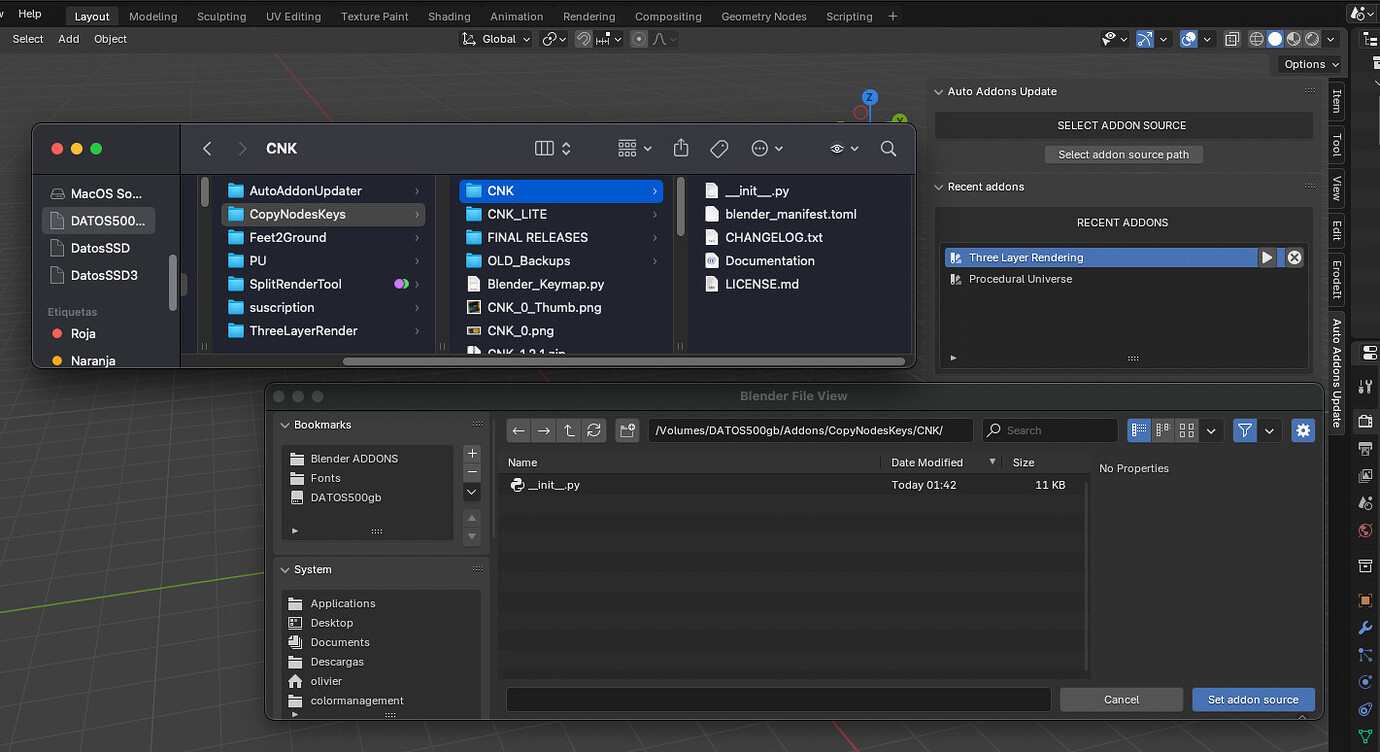This screenshot has height=752, width=1380.
Task: Go to parent directory in File View
Action: tap(569, 430)
